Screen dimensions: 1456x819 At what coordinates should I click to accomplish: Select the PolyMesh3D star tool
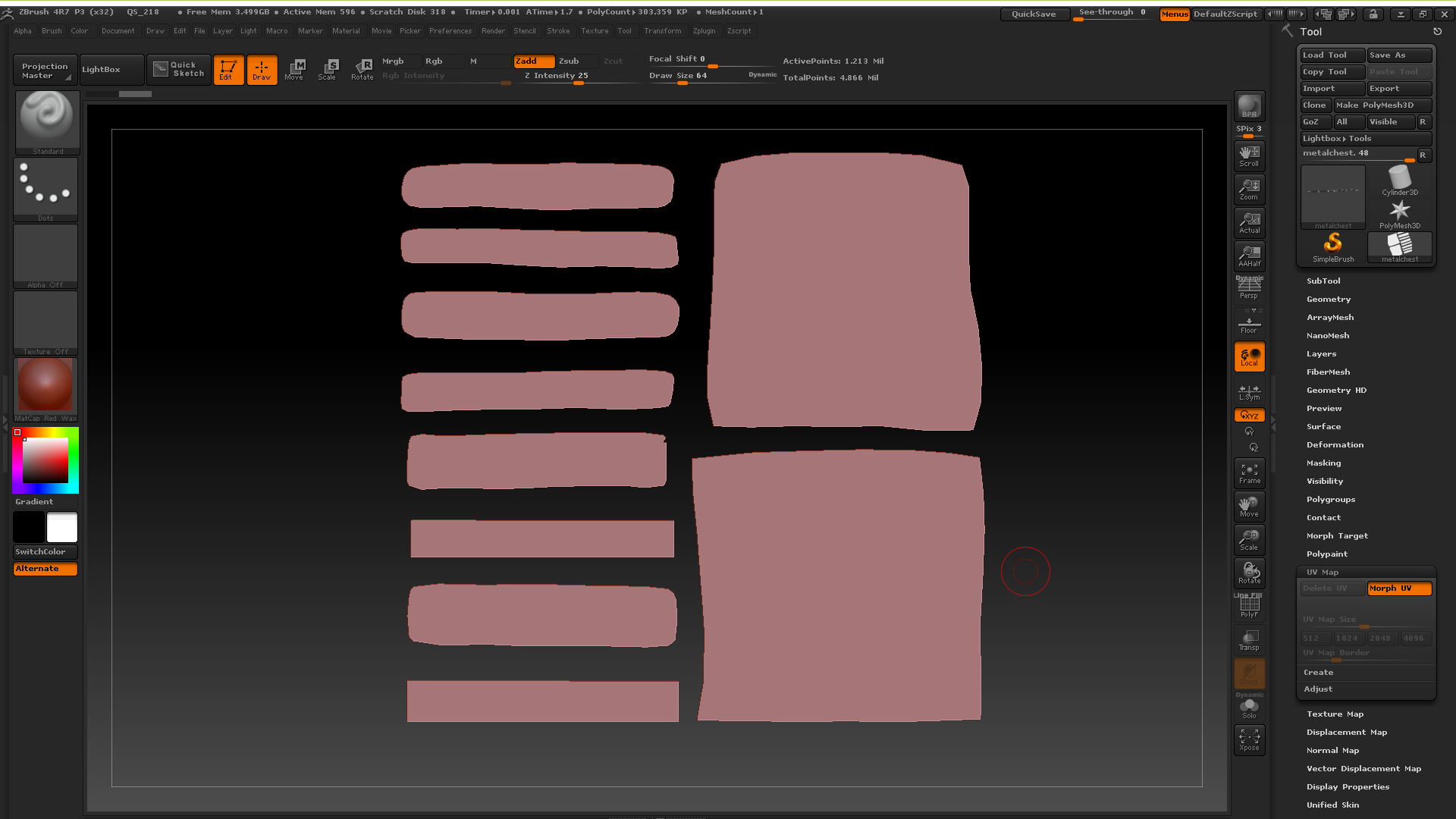1400,214
